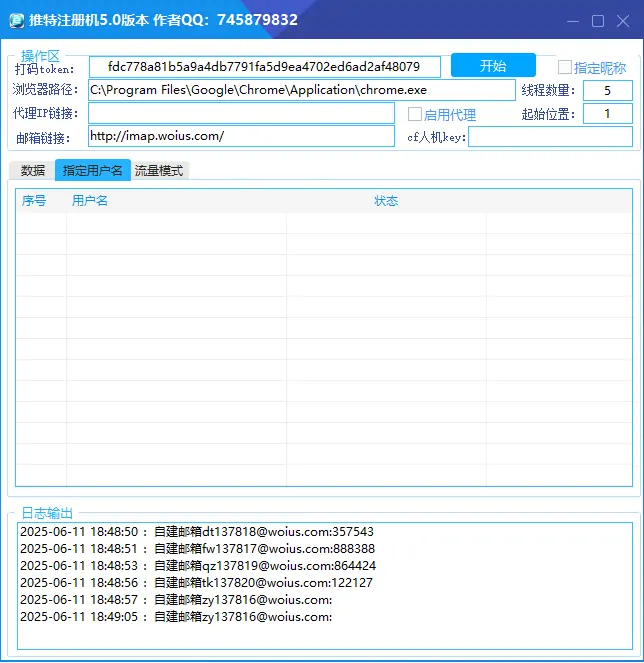Click the 起始位置 field showing 1
Viewport: 644px width, 663px height.
(x=608, y=113)
